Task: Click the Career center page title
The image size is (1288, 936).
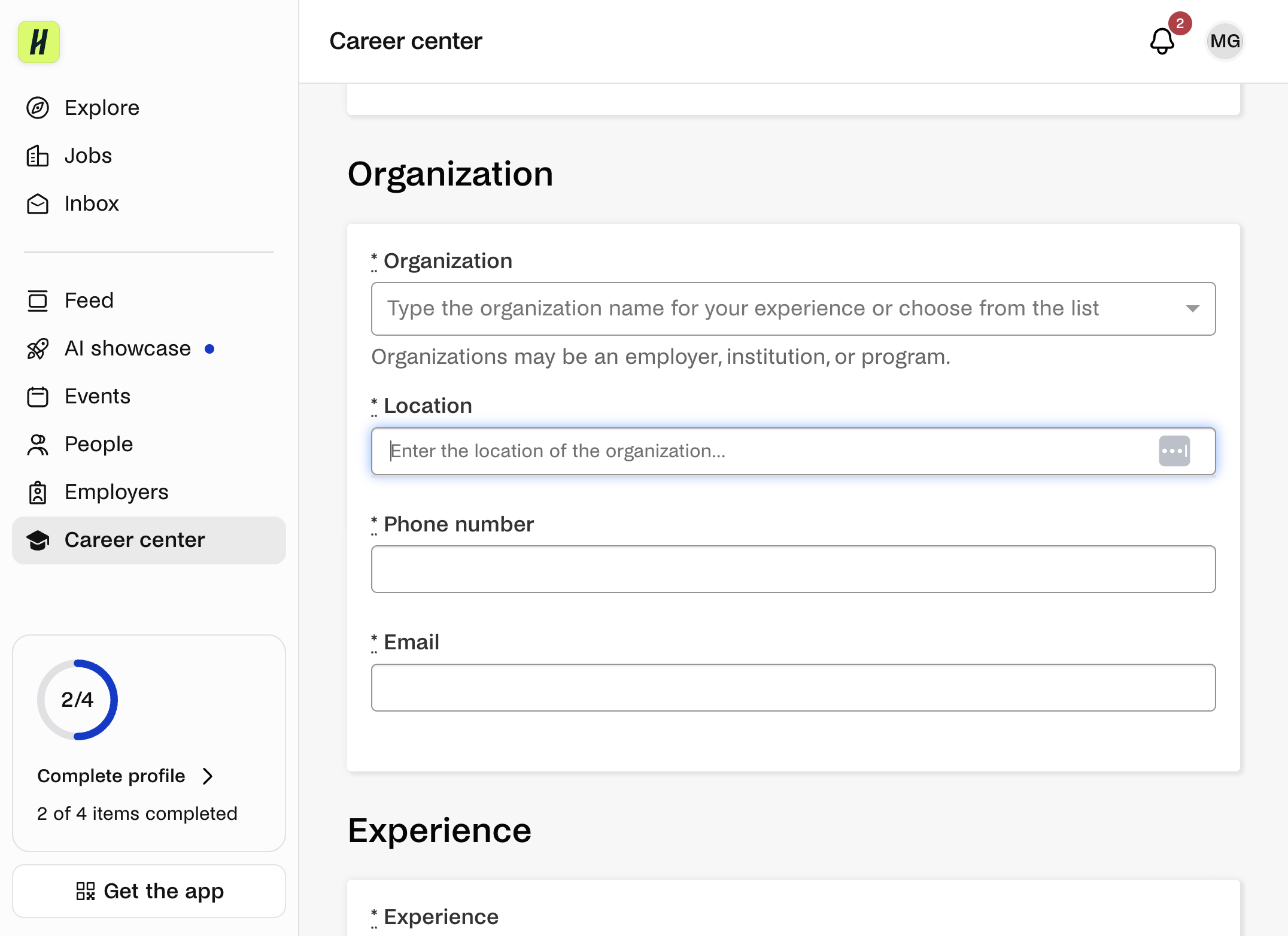Action: pos(406,41)
